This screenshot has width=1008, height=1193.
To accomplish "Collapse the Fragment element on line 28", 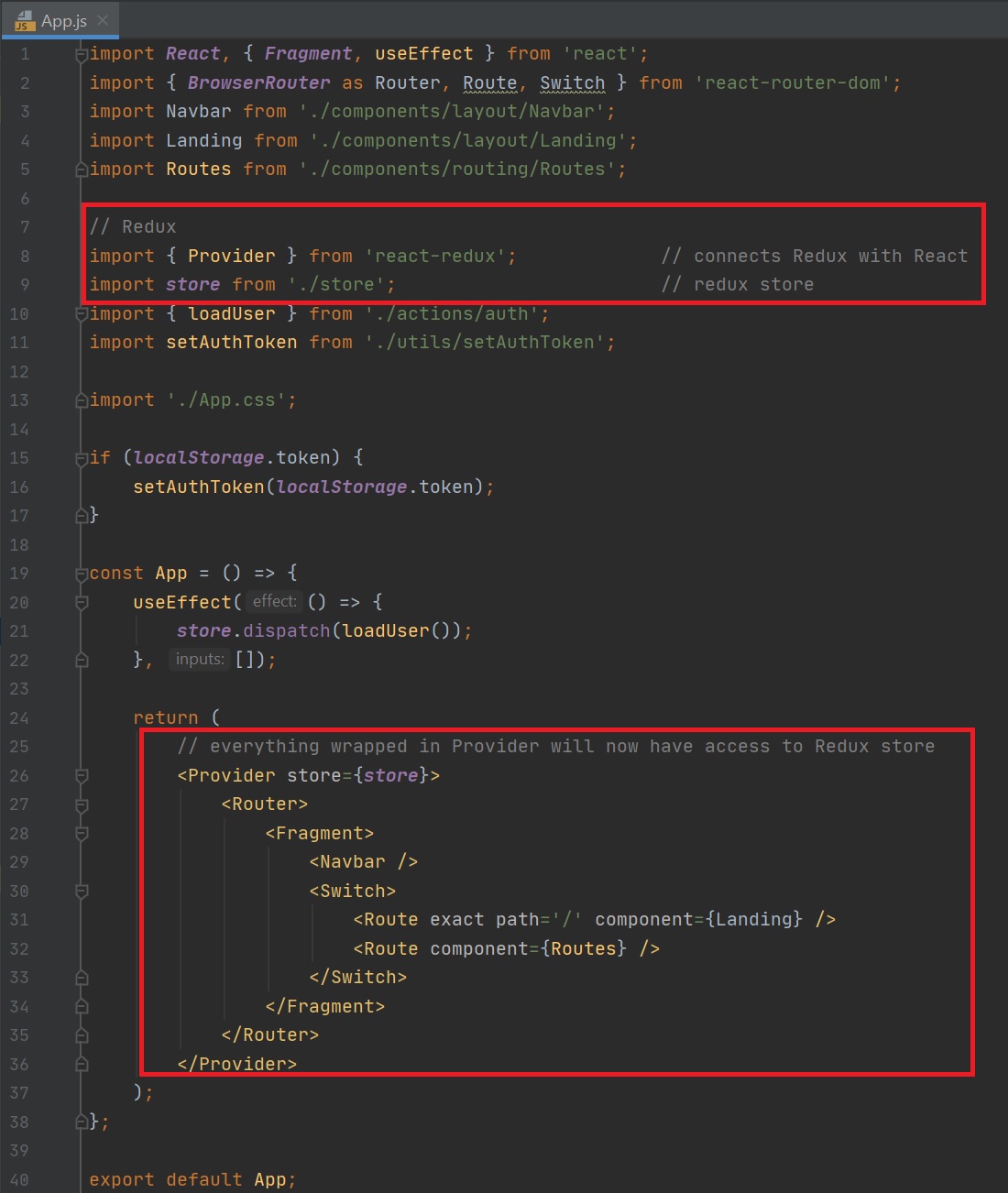I will (x=82, y=834).
